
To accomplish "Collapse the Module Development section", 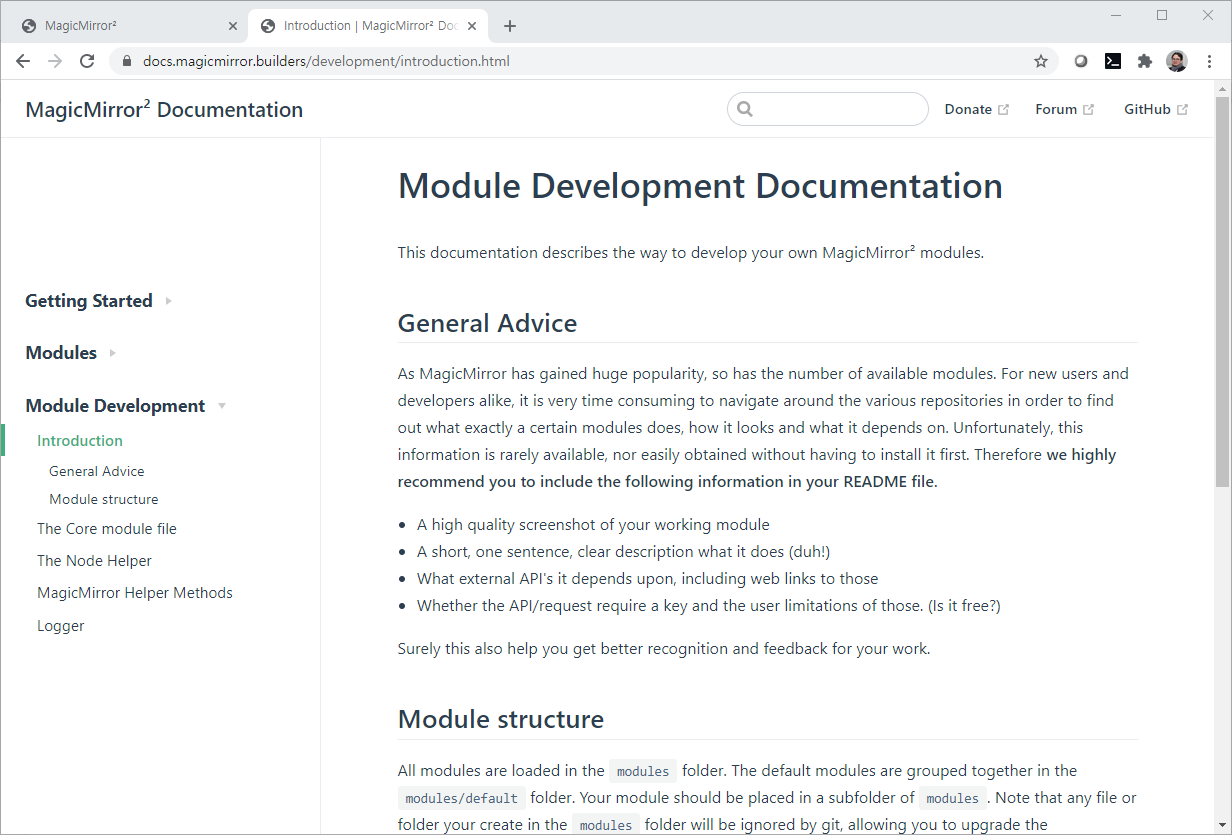I will tap(125, 405).
